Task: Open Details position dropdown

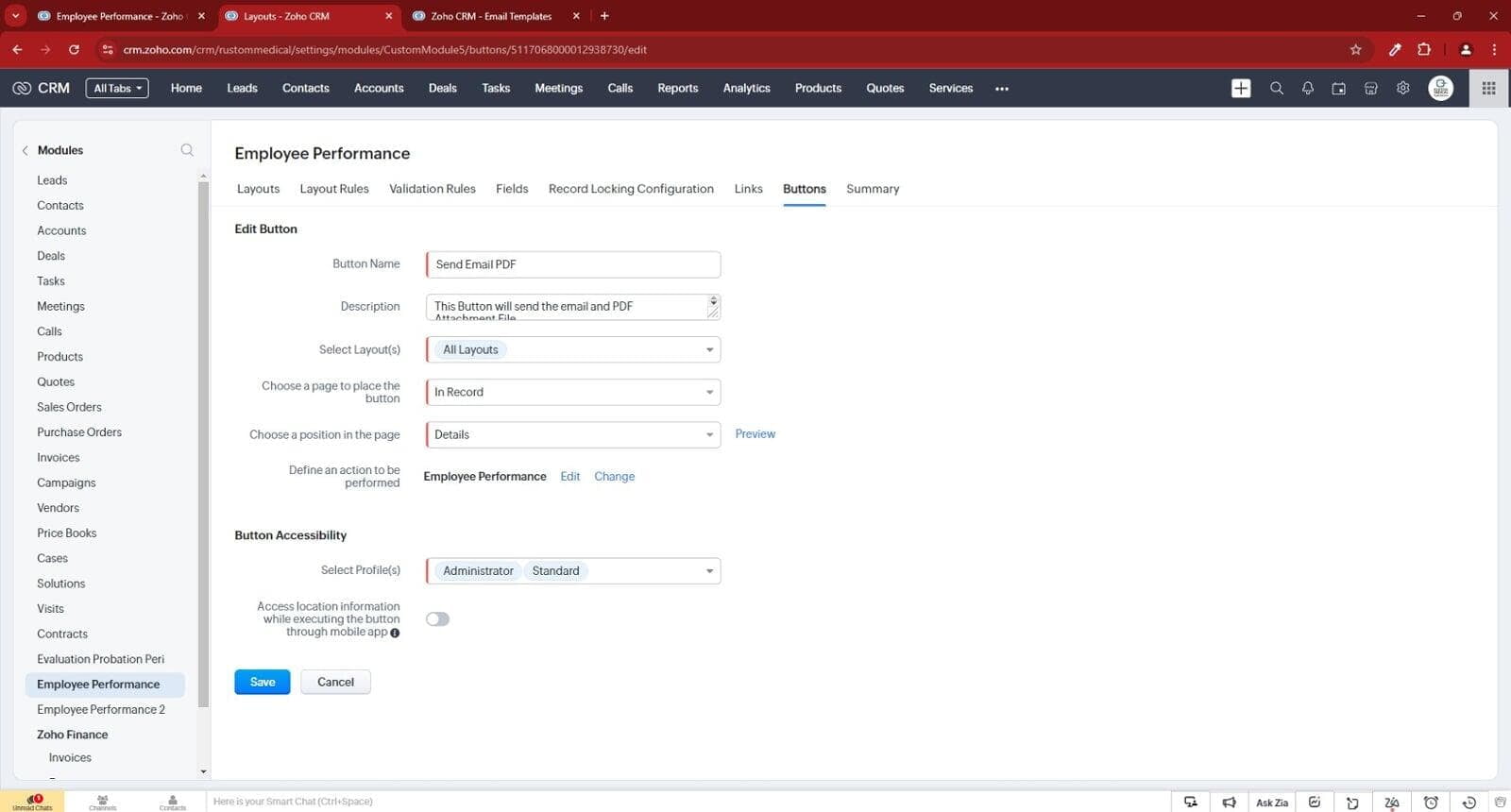Action: pyautogui.click(x=573, y=434)
